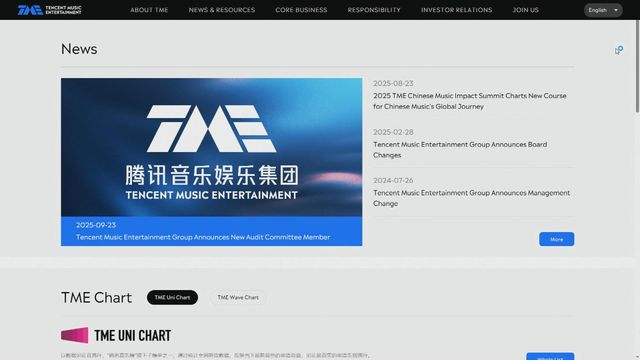Click the TME logo in the header

click(x=49, y=10)
